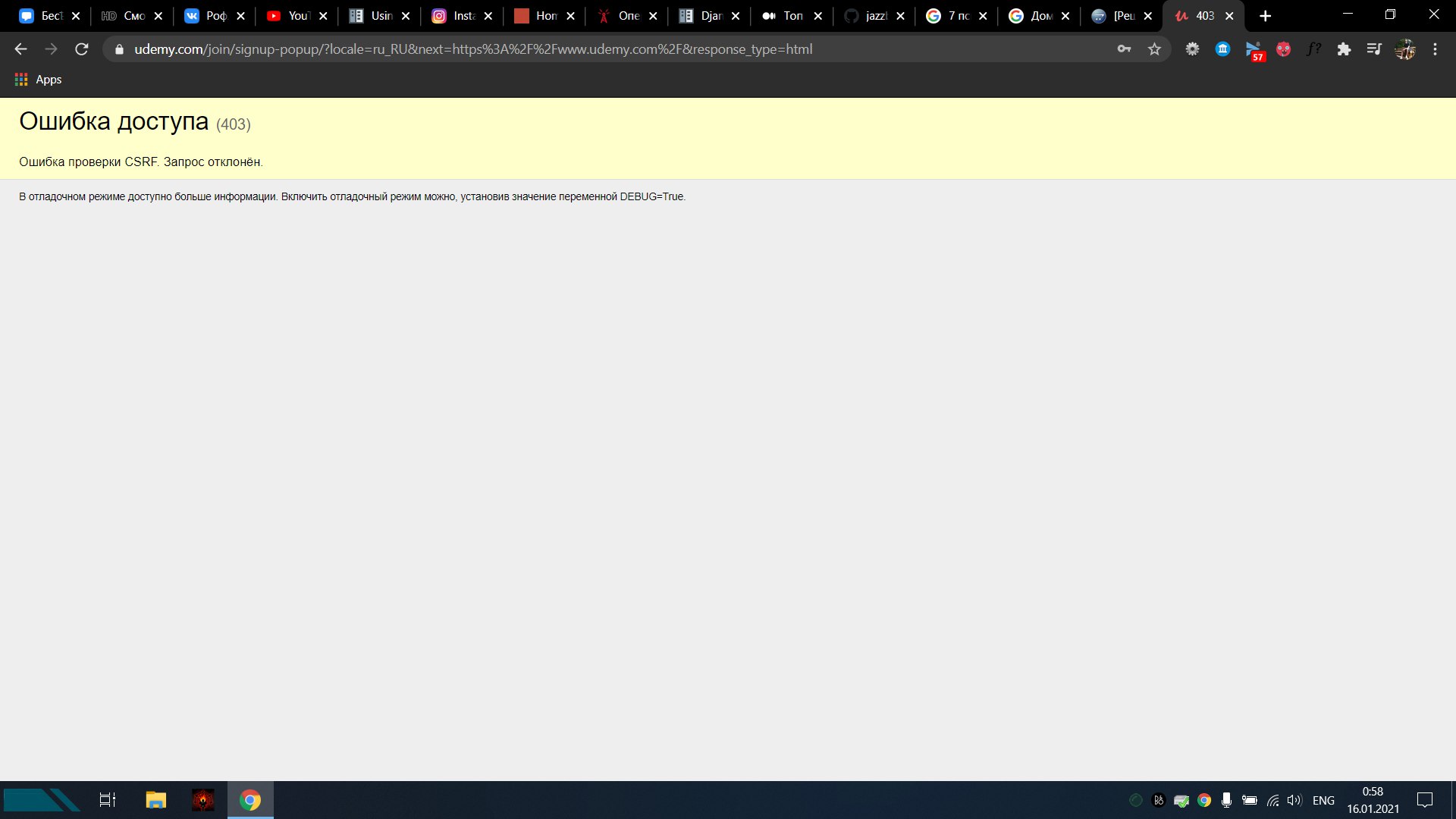Restore down the Chrome window

(x=1390, y=14)
